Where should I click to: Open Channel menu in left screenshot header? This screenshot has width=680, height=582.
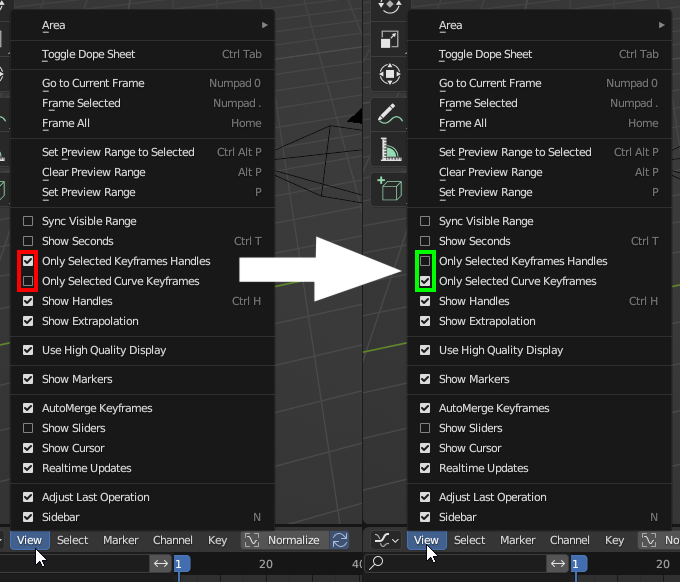[173, 540]
